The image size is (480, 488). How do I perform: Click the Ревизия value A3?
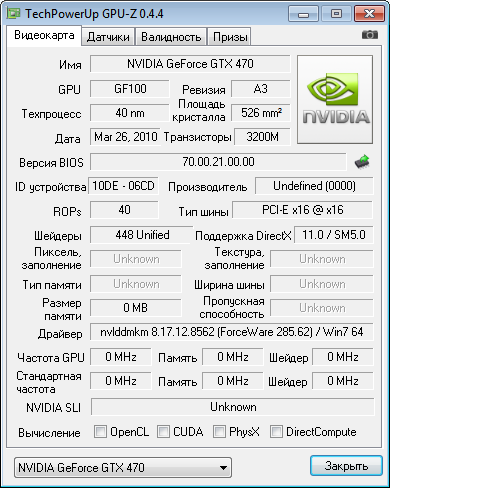261,89
